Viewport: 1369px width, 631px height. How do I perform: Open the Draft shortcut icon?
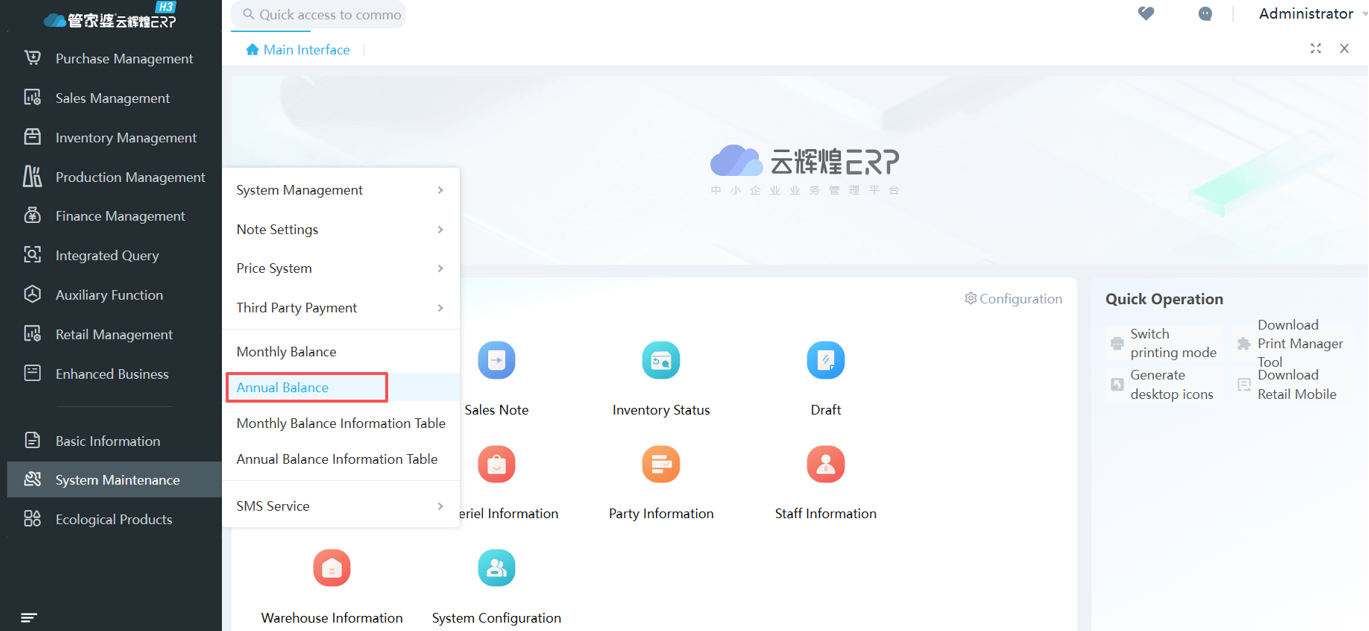click(825, 361)
